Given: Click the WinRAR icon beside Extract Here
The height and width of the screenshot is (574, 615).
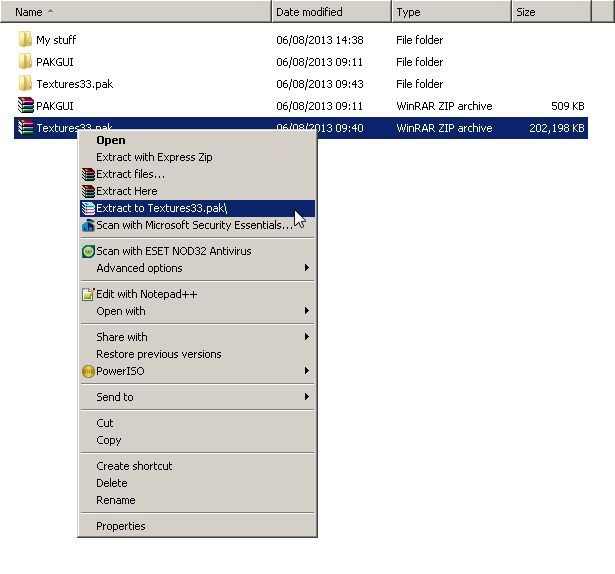Looking at the screenshot, I should [x=88, y=191].
